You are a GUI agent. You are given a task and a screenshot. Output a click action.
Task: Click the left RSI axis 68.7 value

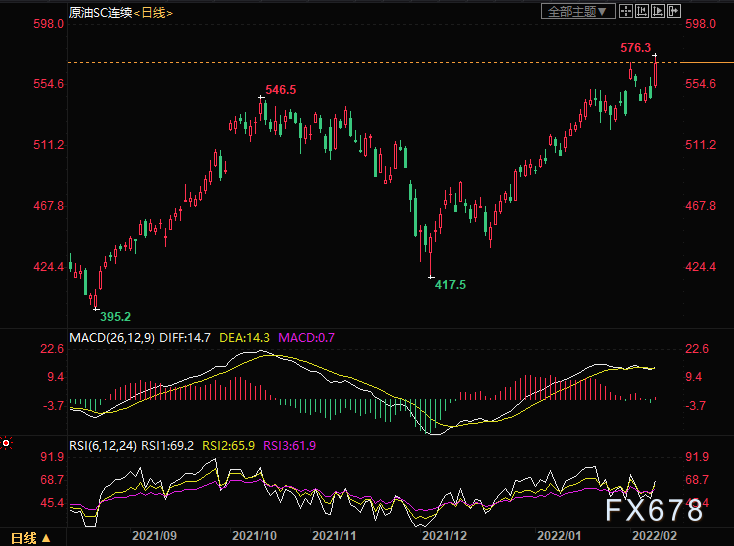(x=52, y=480)
